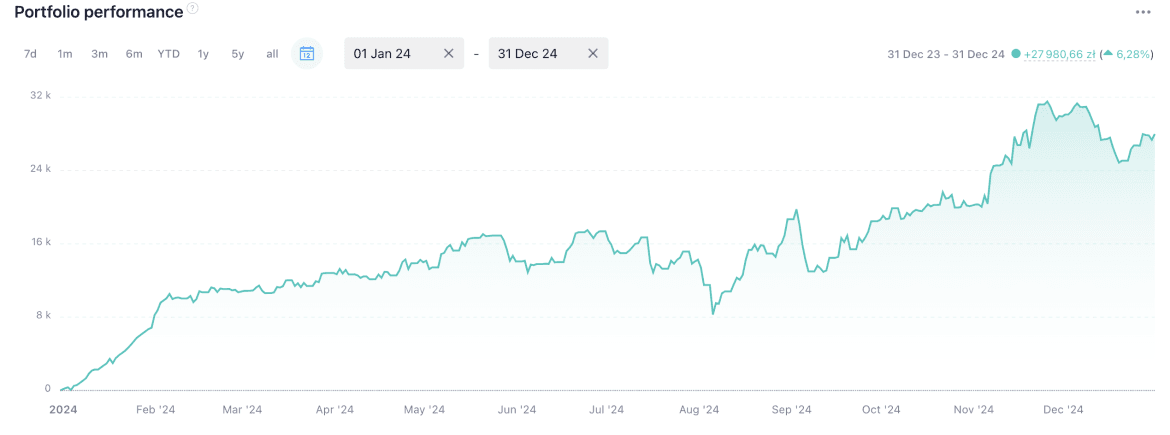Screen dimensions: 1170x435
Task: Switch to the 5y time range
Action: [x=238, y=54]
